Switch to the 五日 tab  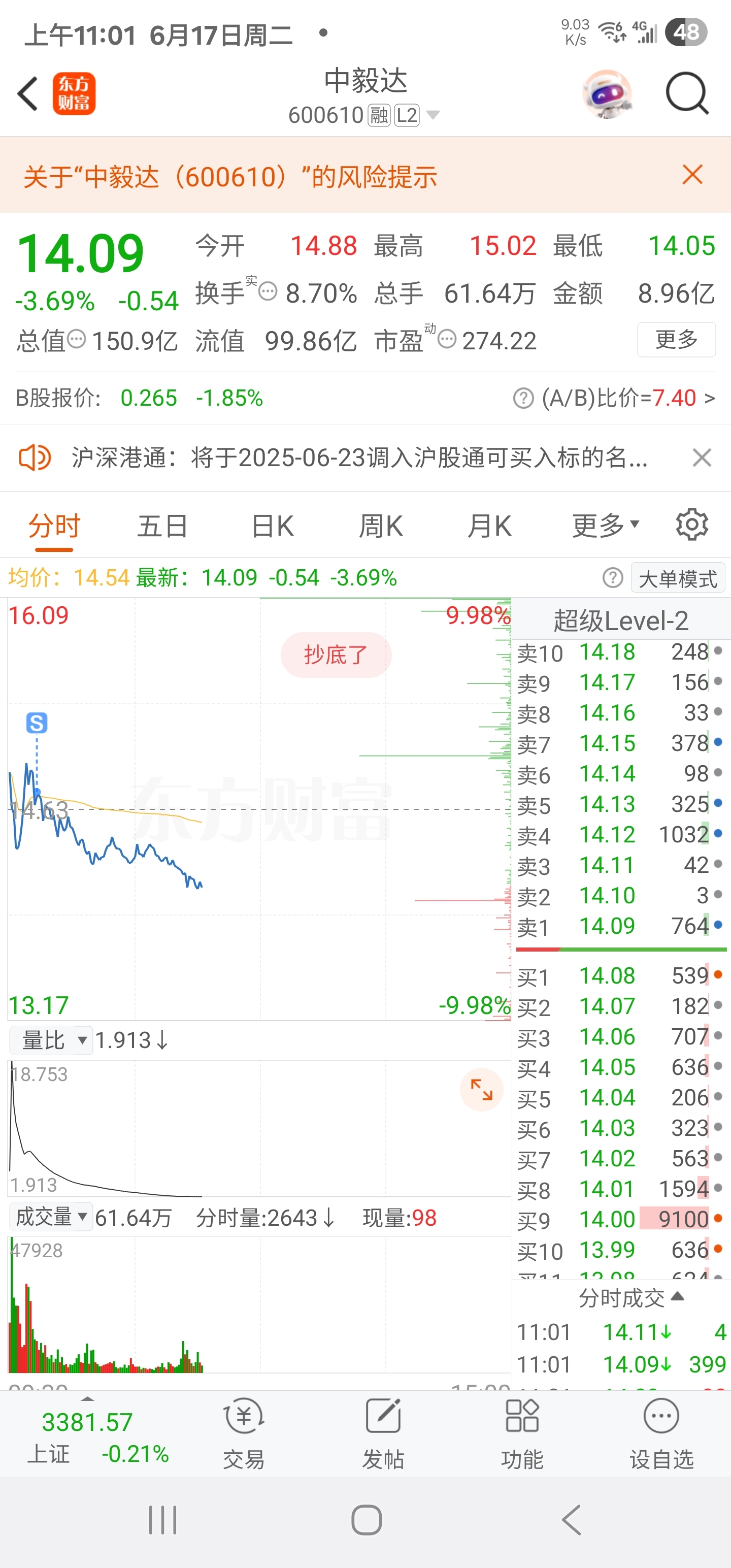click(162, 526)
